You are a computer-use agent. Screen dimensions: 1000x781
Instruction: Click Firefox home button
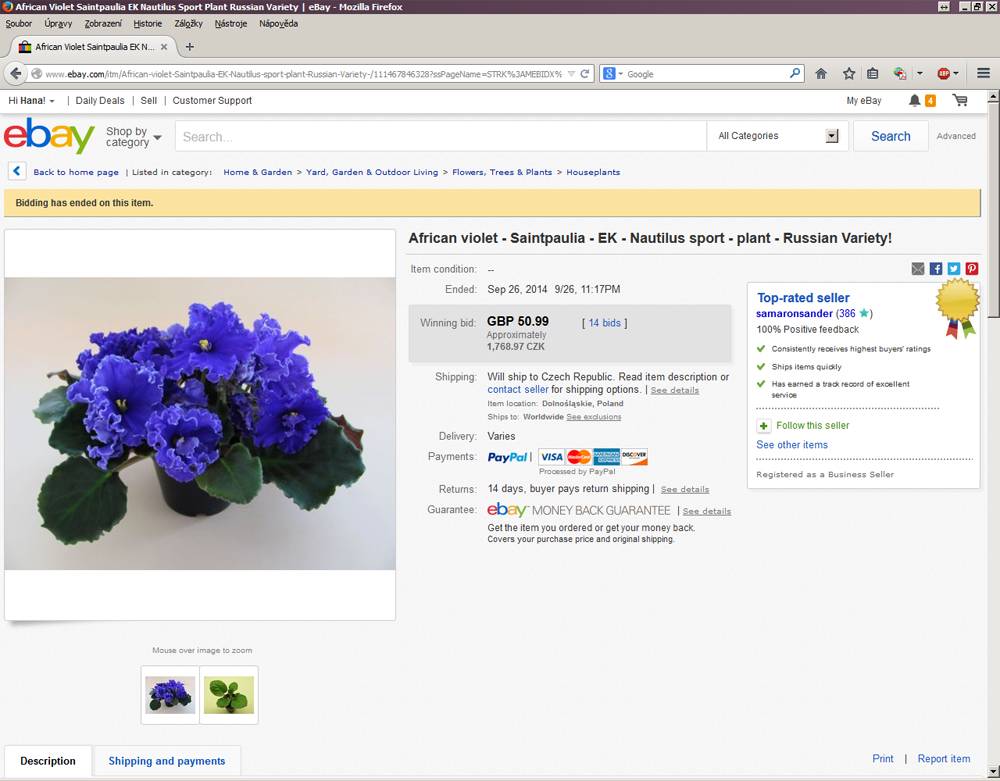(x=821, y=73)
